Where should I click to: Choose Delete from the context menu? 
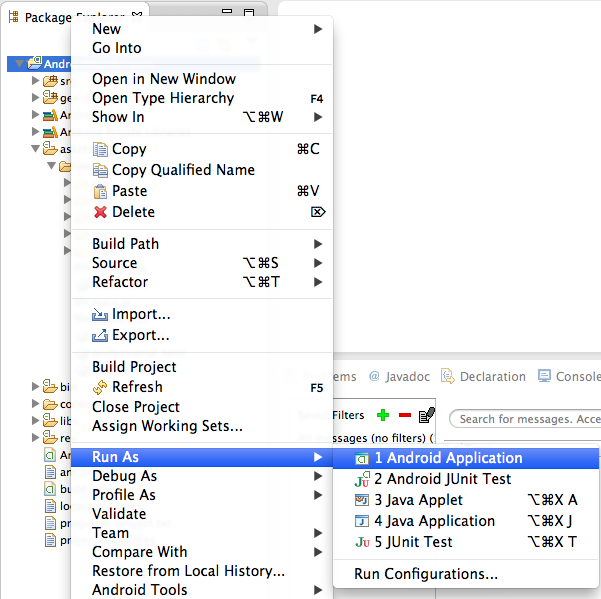202,212
